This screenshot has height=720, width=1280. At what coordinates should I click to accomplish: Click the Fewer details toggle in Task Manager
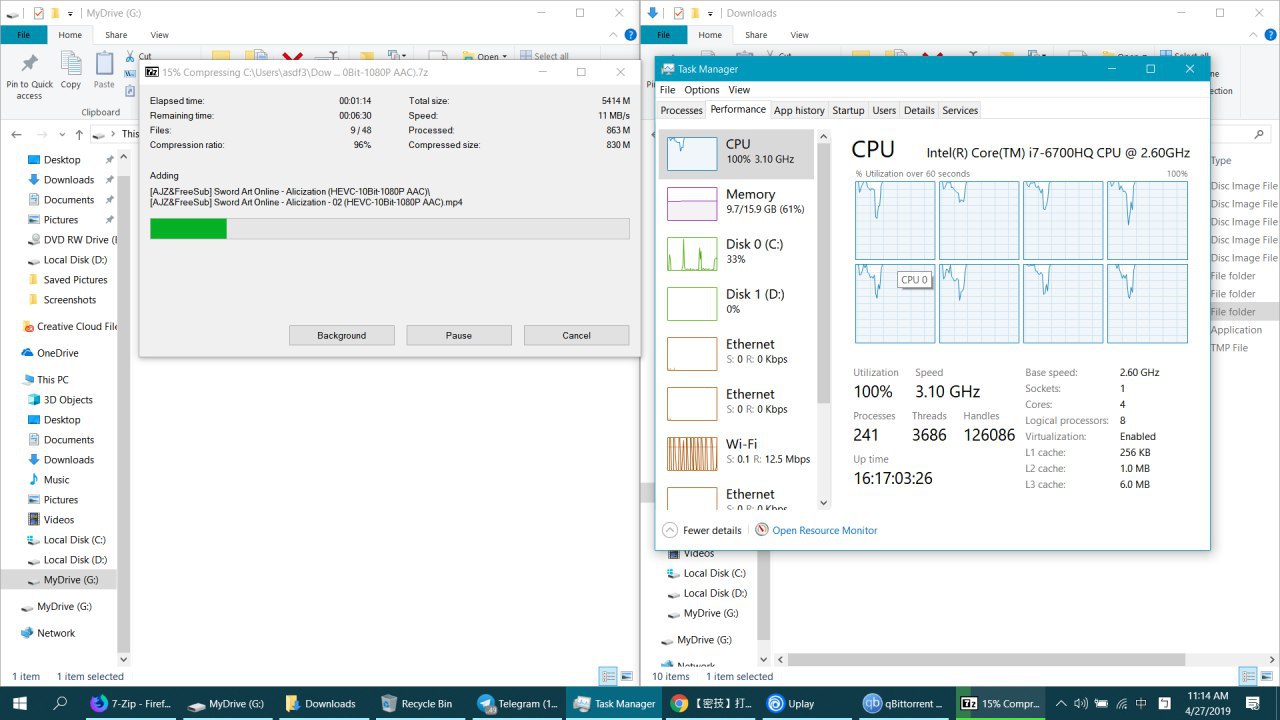tap(702, 530)
